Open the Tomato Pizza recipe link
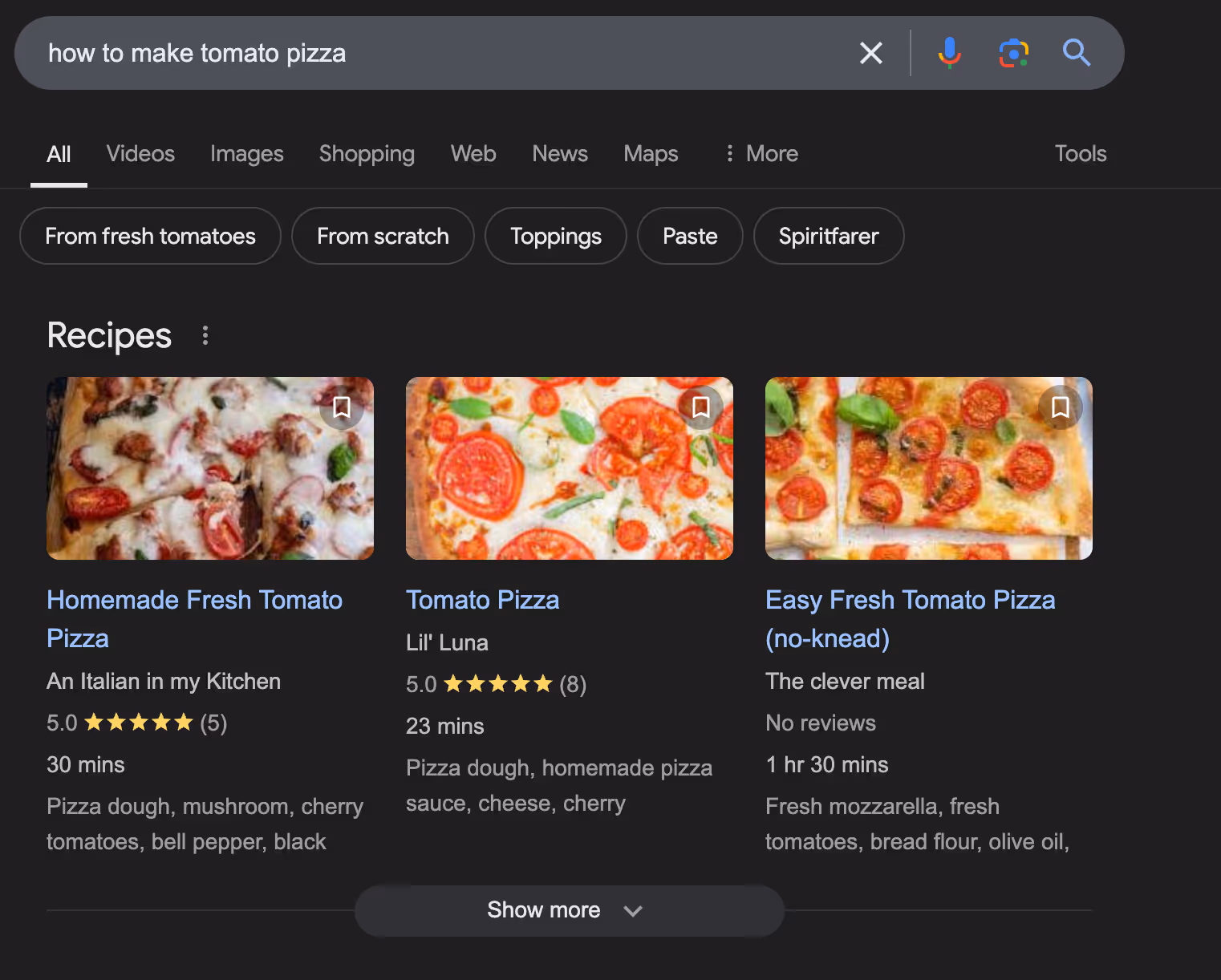The image size is (1221, 980). 483,600
